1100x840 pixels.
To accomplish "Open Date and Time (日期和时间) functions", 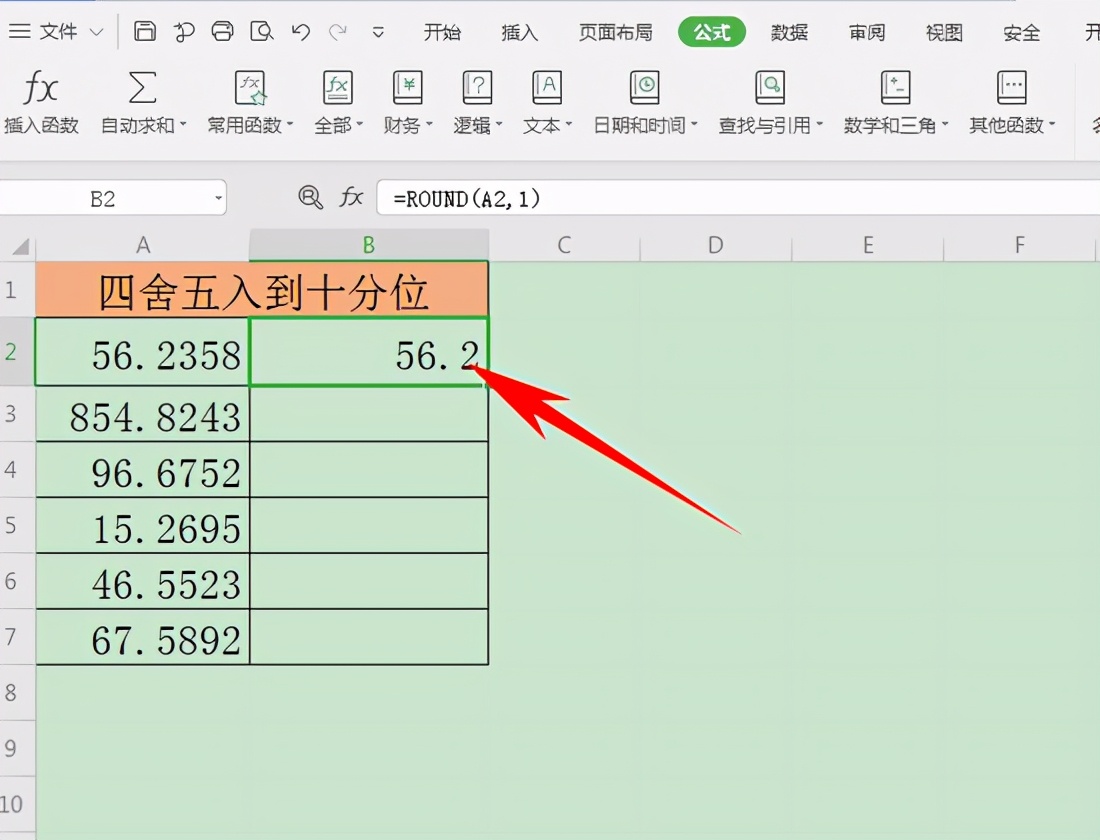I will pos(645,89).
